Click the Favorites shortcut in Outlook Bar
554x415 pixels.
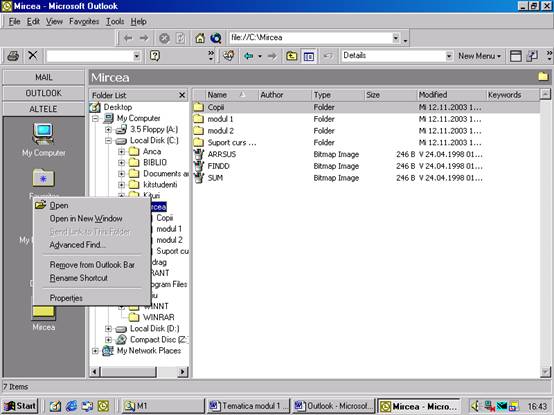point(43,182)
